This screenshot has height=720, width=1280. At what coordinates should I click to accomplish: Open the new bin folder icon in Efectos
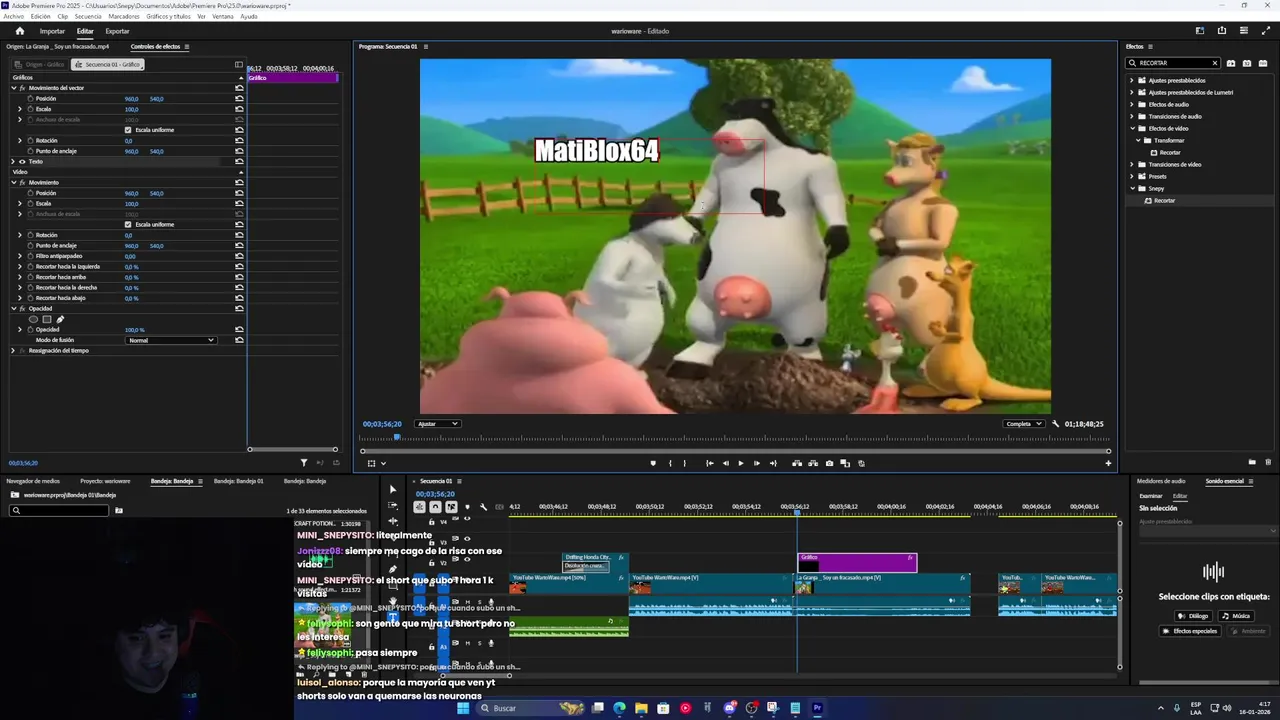coord(1252,462)
